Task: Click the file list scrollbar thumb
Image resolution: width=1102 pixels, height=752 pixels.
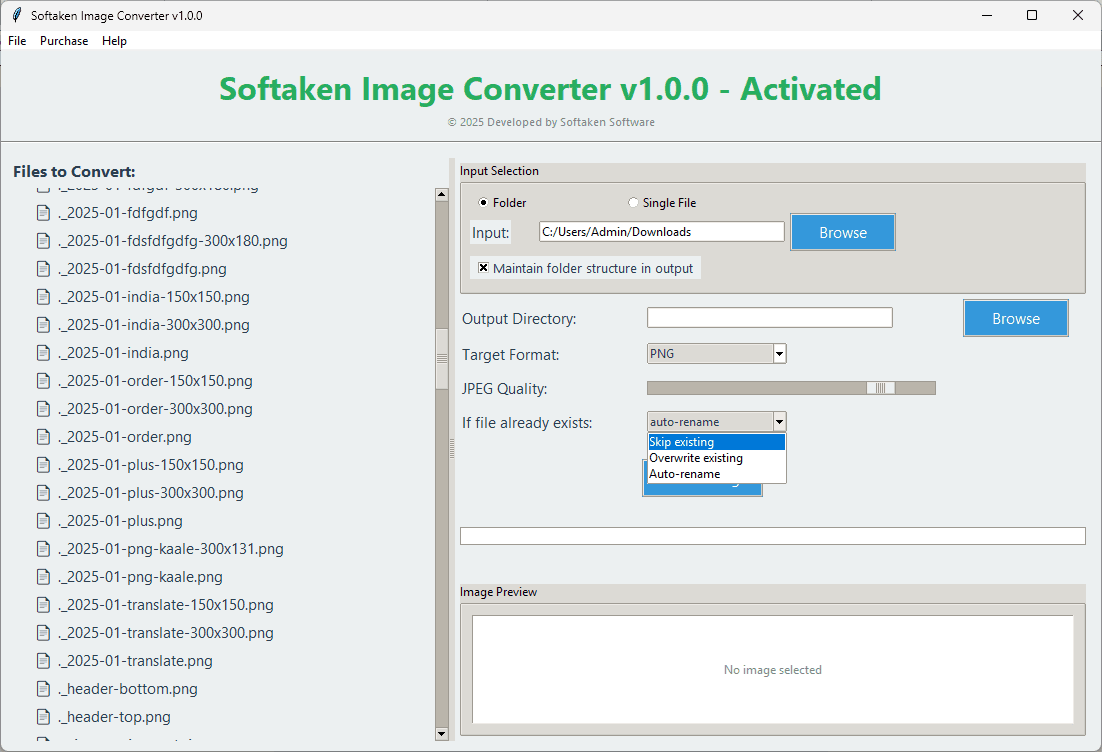Action: tap(441, 358)
